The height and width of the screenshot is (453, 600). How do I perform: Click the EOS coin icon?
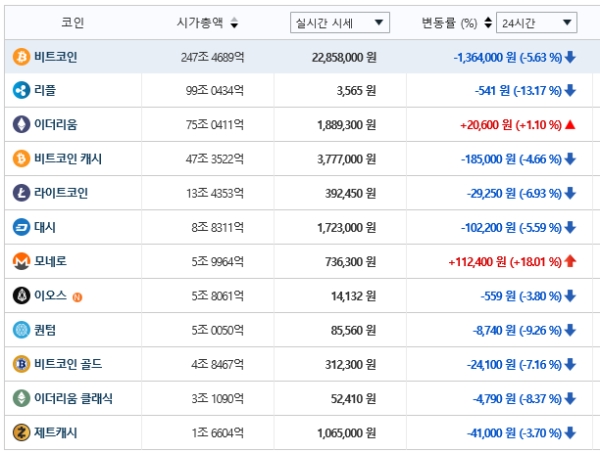tap(21, 295)
